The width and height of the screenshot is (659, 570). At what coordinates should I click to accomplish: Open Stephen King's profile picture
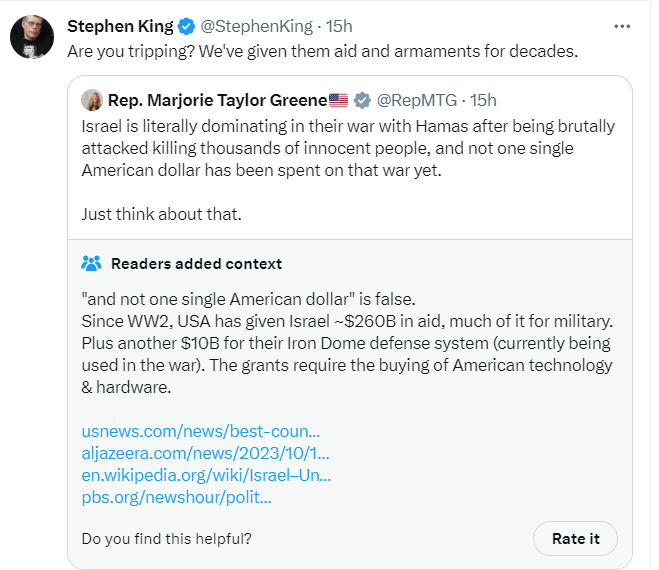[x=32, y=37]
